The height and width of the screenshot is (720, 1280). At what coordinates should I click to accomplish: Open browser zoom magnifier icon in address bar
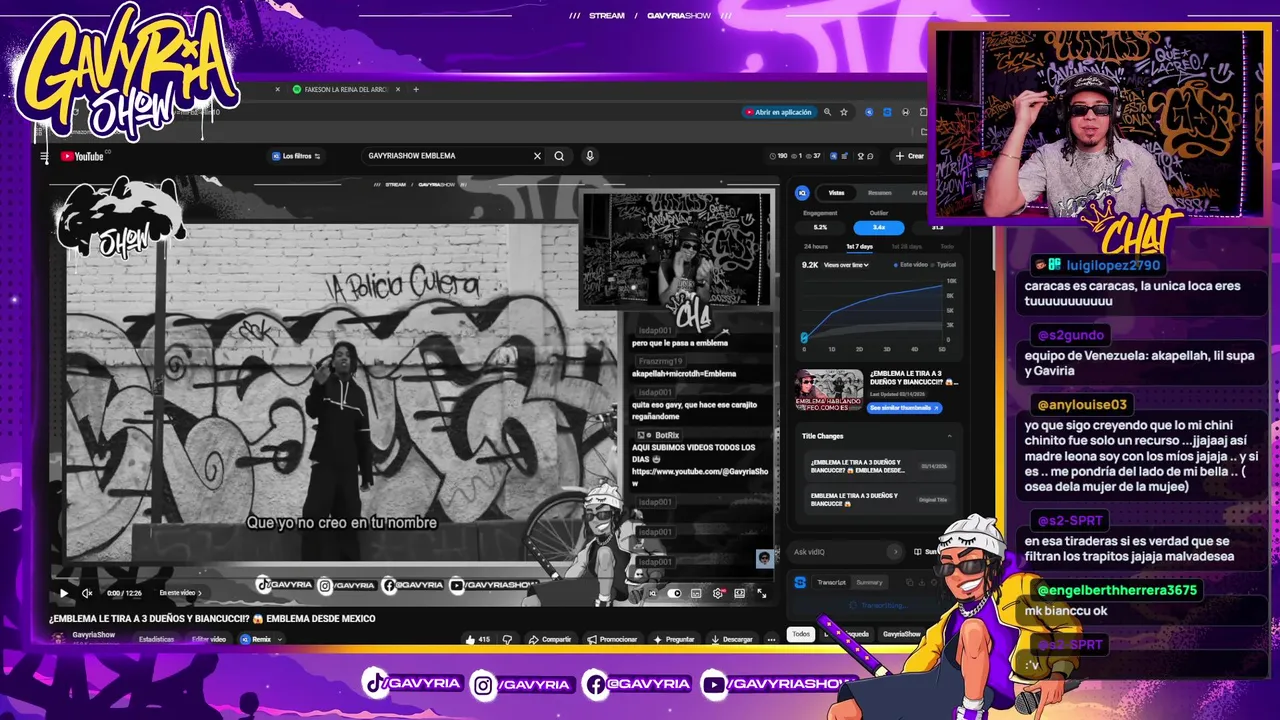[827, 112]
